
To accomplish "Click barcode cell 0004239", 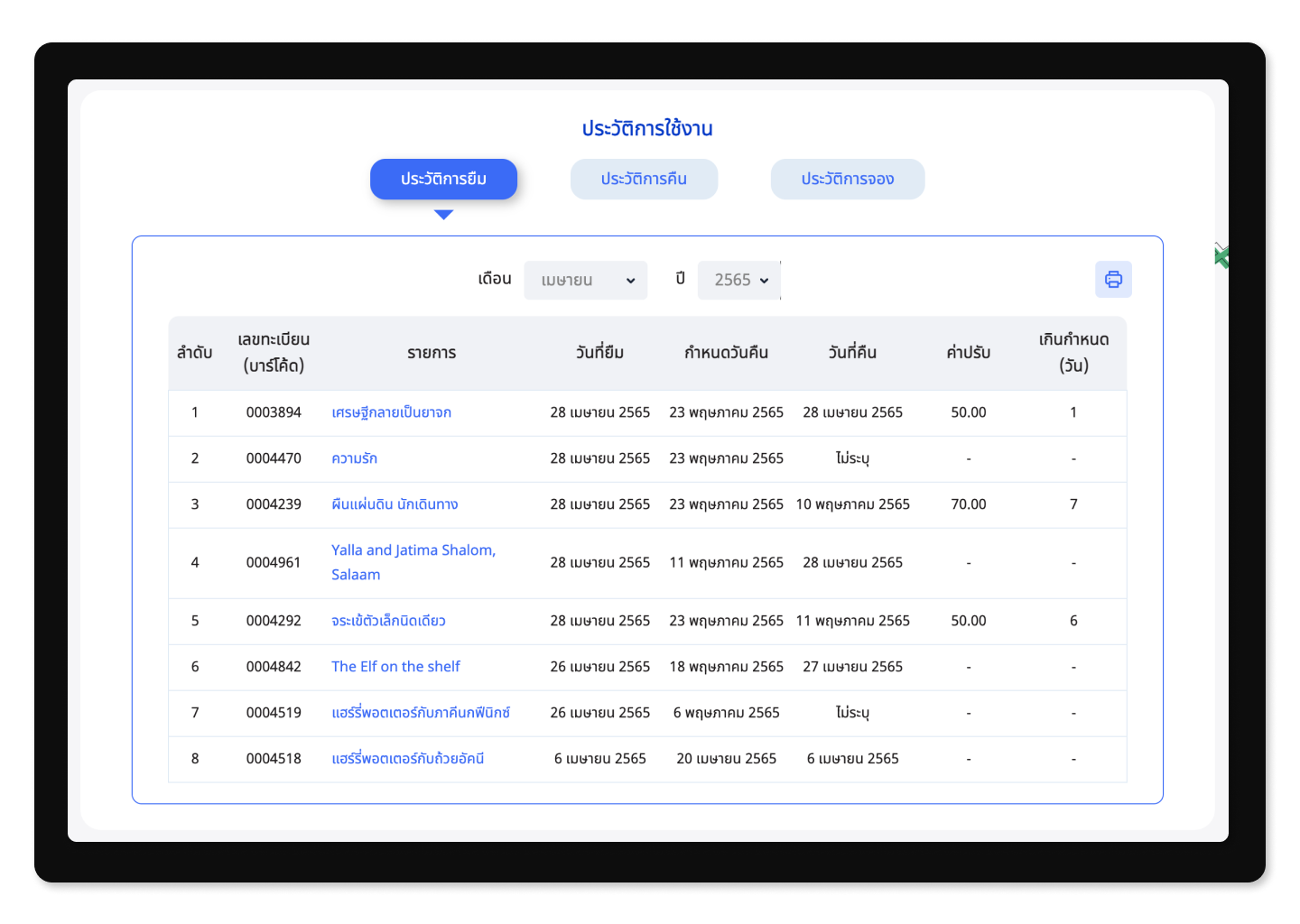I will tap(274, 504).
